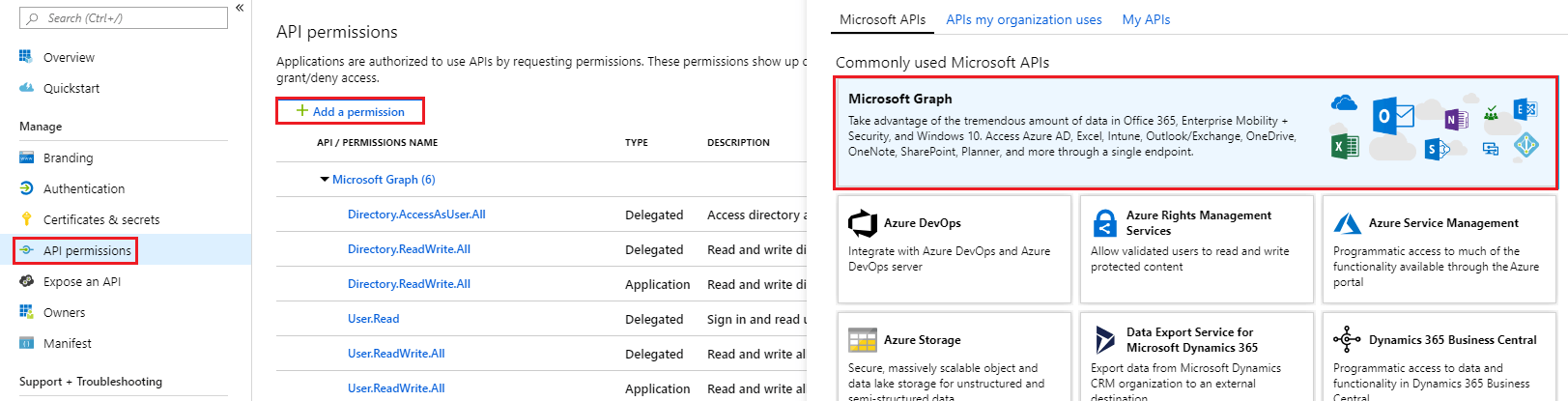Click the Expose an API icon
The height and width of the screenshot is (401, 1568).
(x=26, y=281)
